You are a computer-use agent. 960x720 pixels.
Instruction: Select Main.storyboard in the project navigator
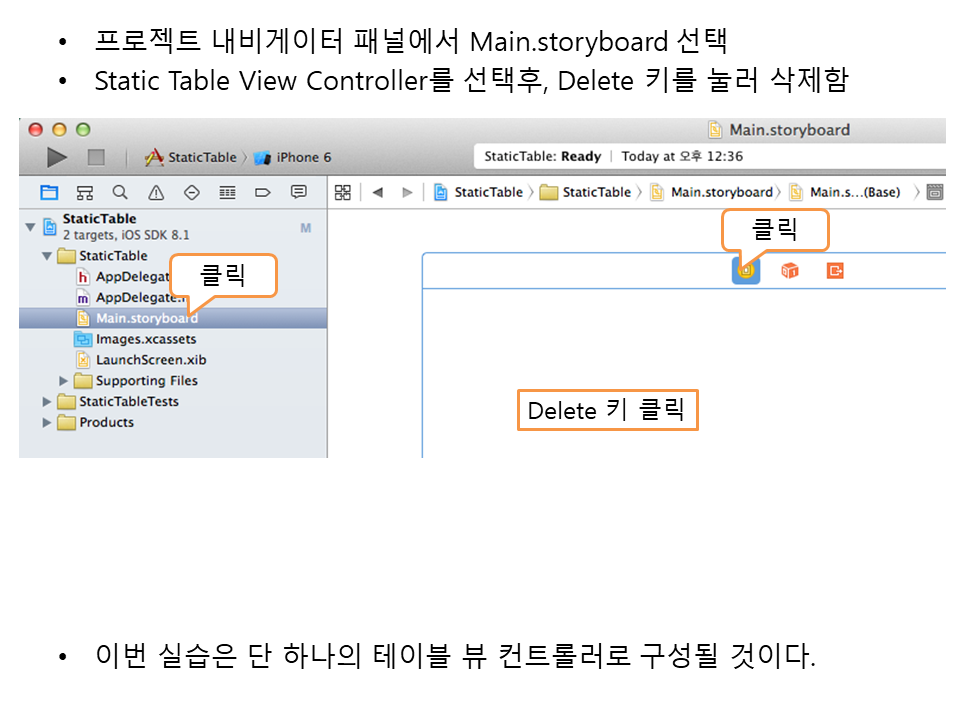tap(146, 318)
